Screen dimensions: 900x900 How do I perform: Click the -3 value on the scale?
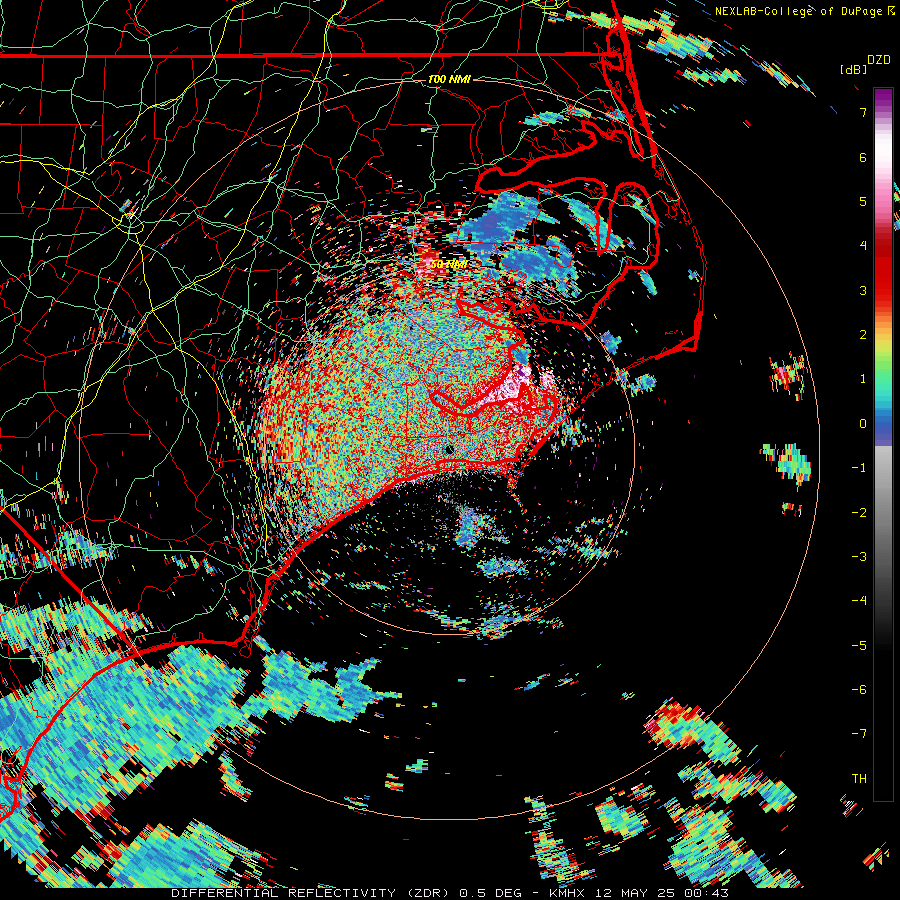859,557
